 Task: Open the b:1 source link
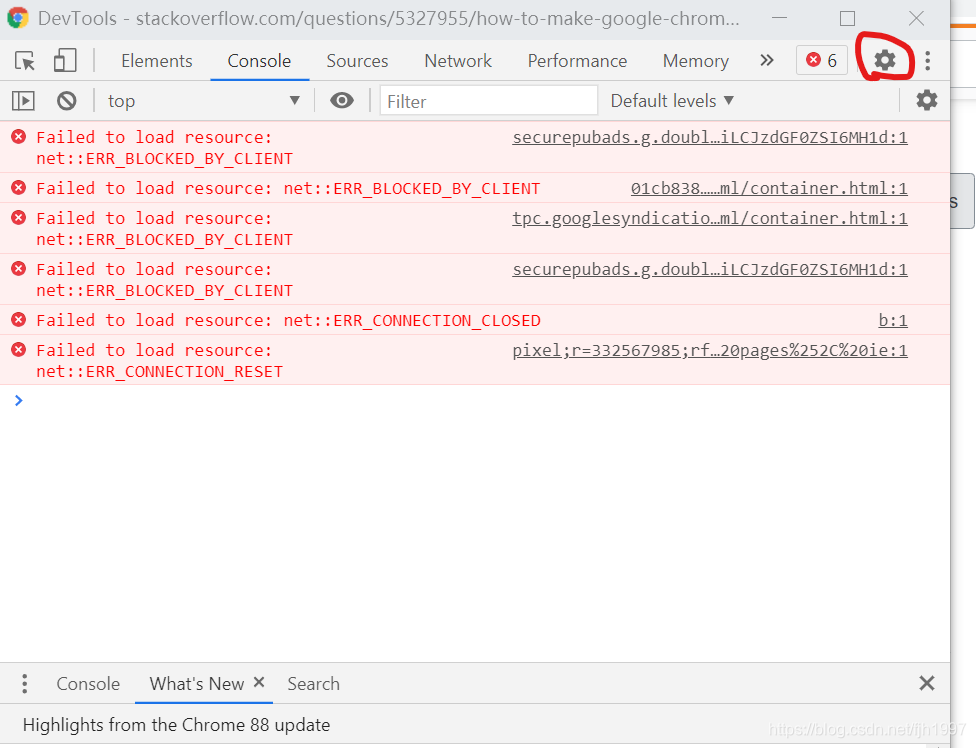[893, 320]
